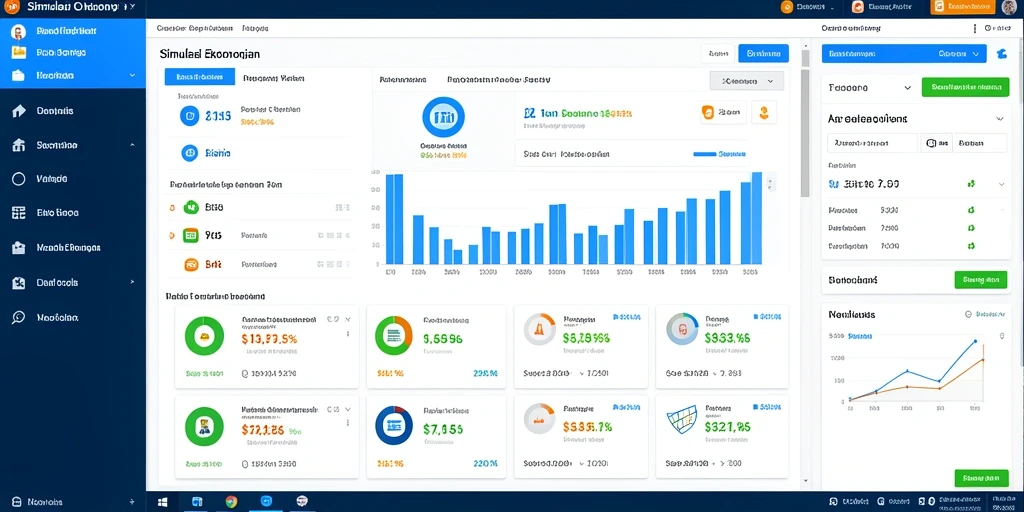The image size is (1024, 512).
Task: Click the blue circle icon beside 2113 value
Action: (189, 116)
